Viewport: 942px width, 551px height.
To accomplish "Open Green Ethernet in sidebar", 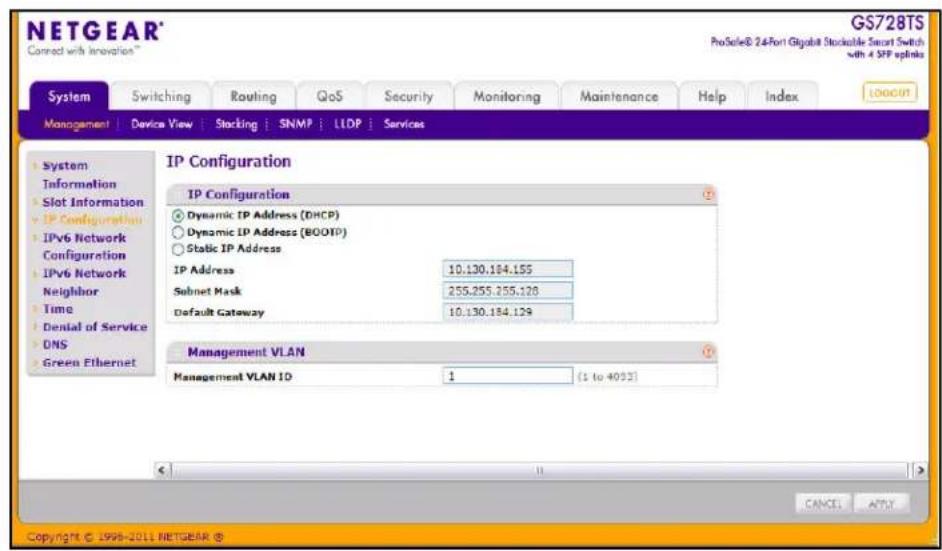I will point(90,362).
